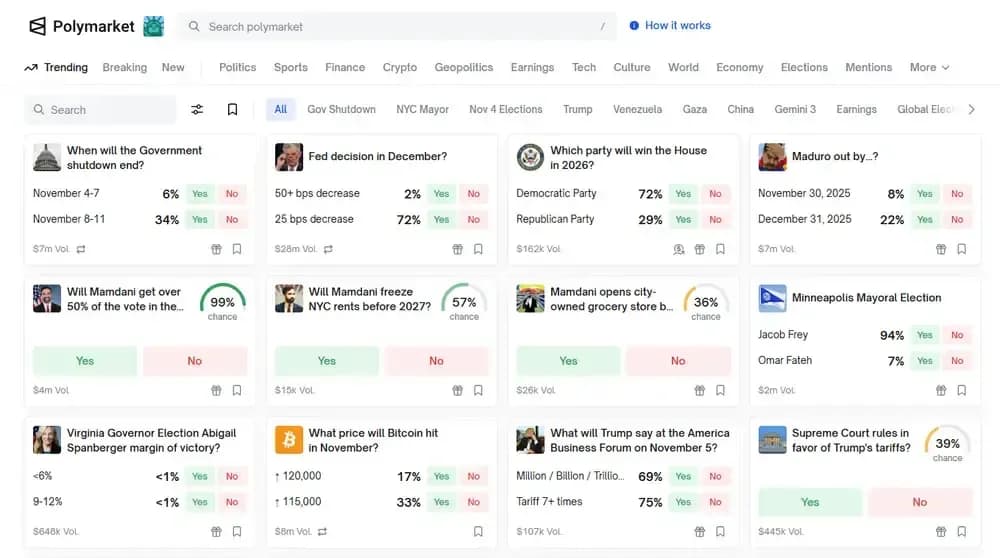This screenshot has width=1000, height=558.
Task: Bookmark Mamdani freeze NYC rents market
Action: tap(478, 390)
